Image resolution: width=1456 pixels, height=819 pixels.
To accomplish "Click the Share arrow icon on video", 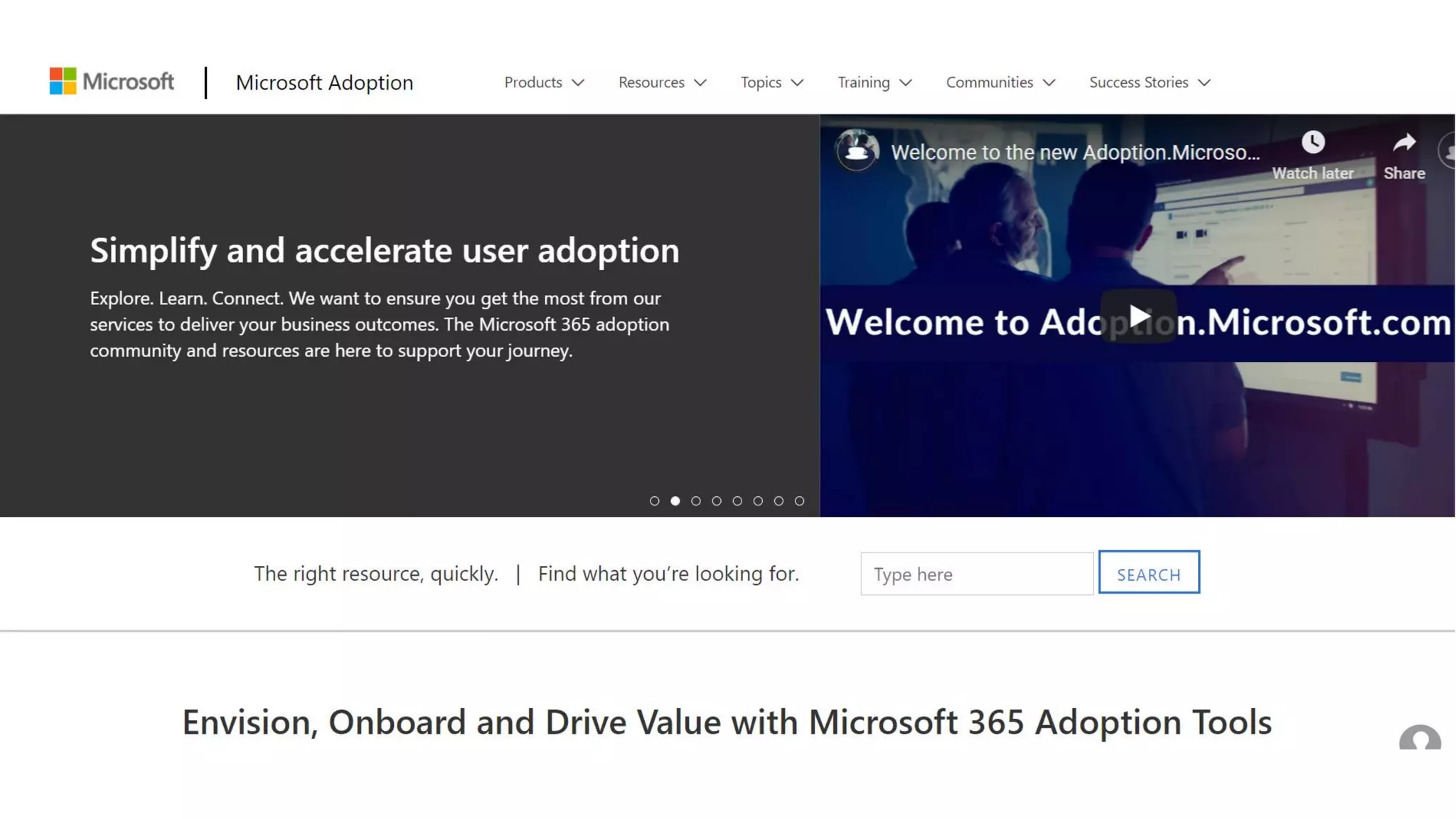I will click(1403, 143).
